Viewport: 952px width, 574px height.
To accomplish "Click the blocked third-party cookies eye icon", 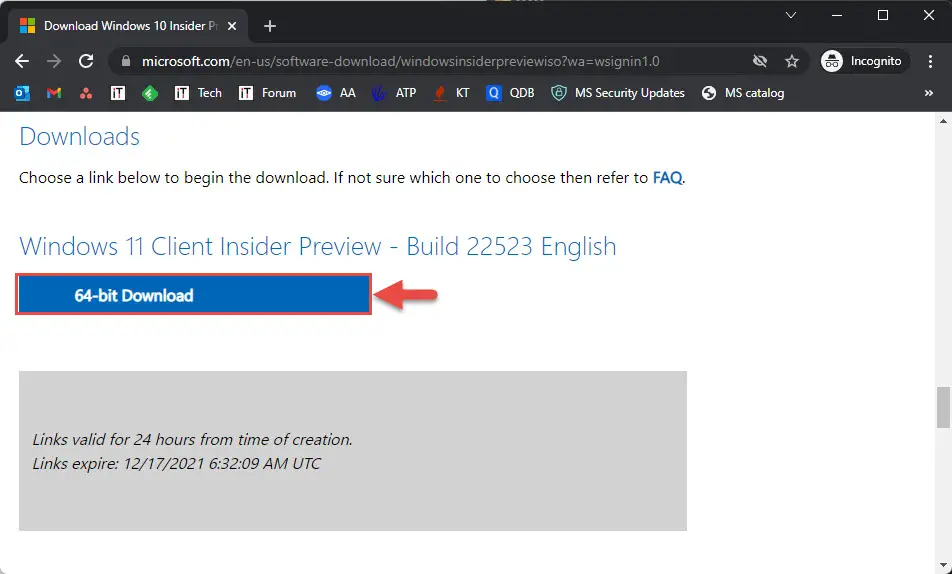I will point(760,61).
